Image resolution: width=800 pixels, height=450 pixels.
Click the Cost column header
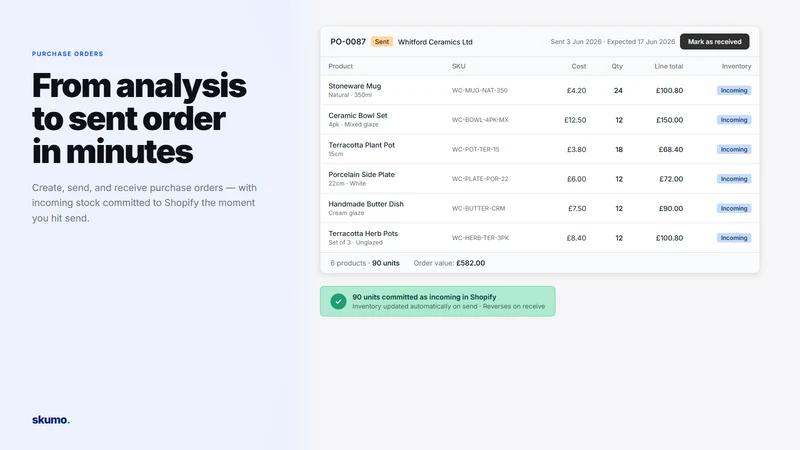[x=579, y=66]
